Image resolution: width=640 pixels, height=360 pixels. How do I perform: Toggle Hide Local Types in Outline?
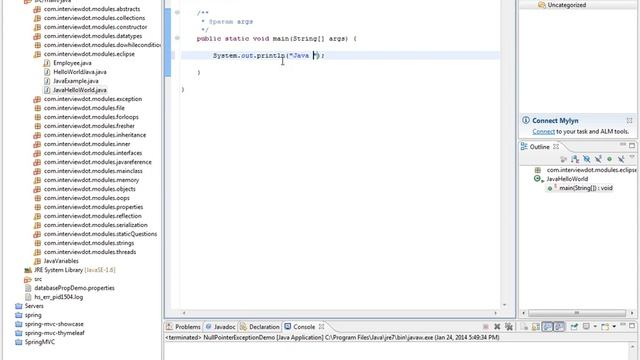click(x=621, y=159)
